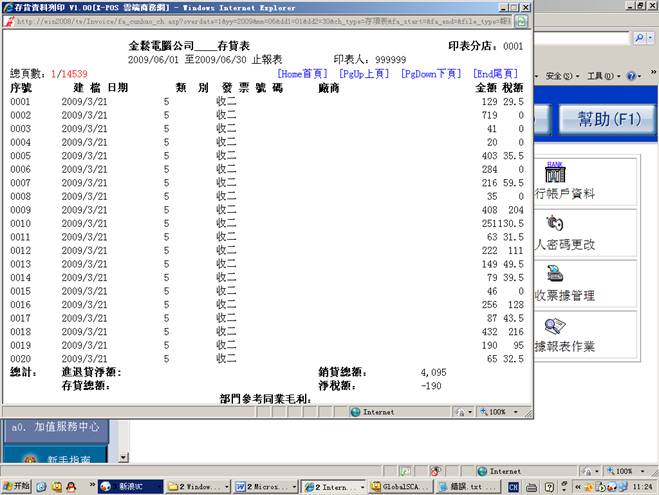
Task: Open the bill report operations icon
Action: pyautogui.click(x=555, y=327)
